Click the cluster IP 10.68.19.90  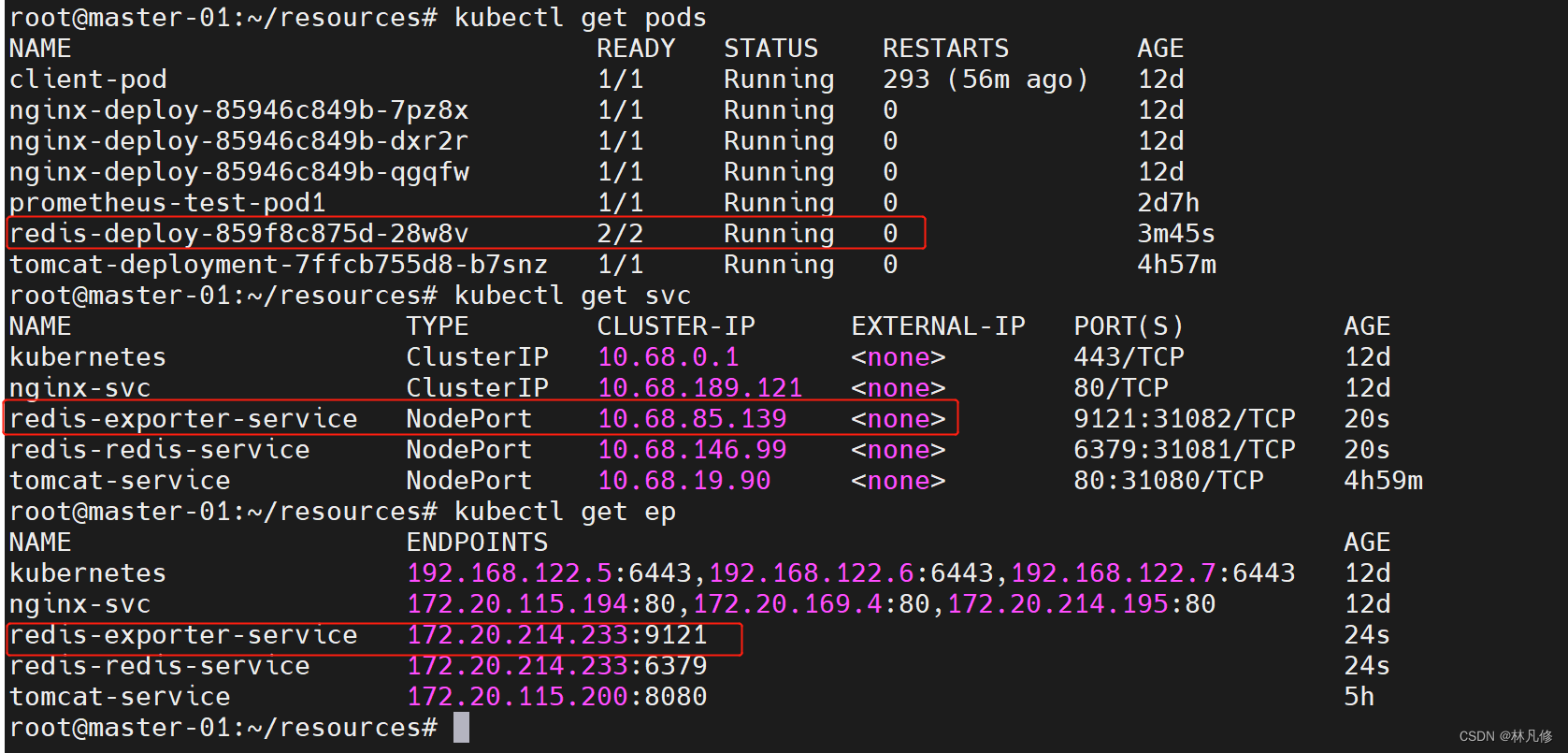click(x=683, y=481)
